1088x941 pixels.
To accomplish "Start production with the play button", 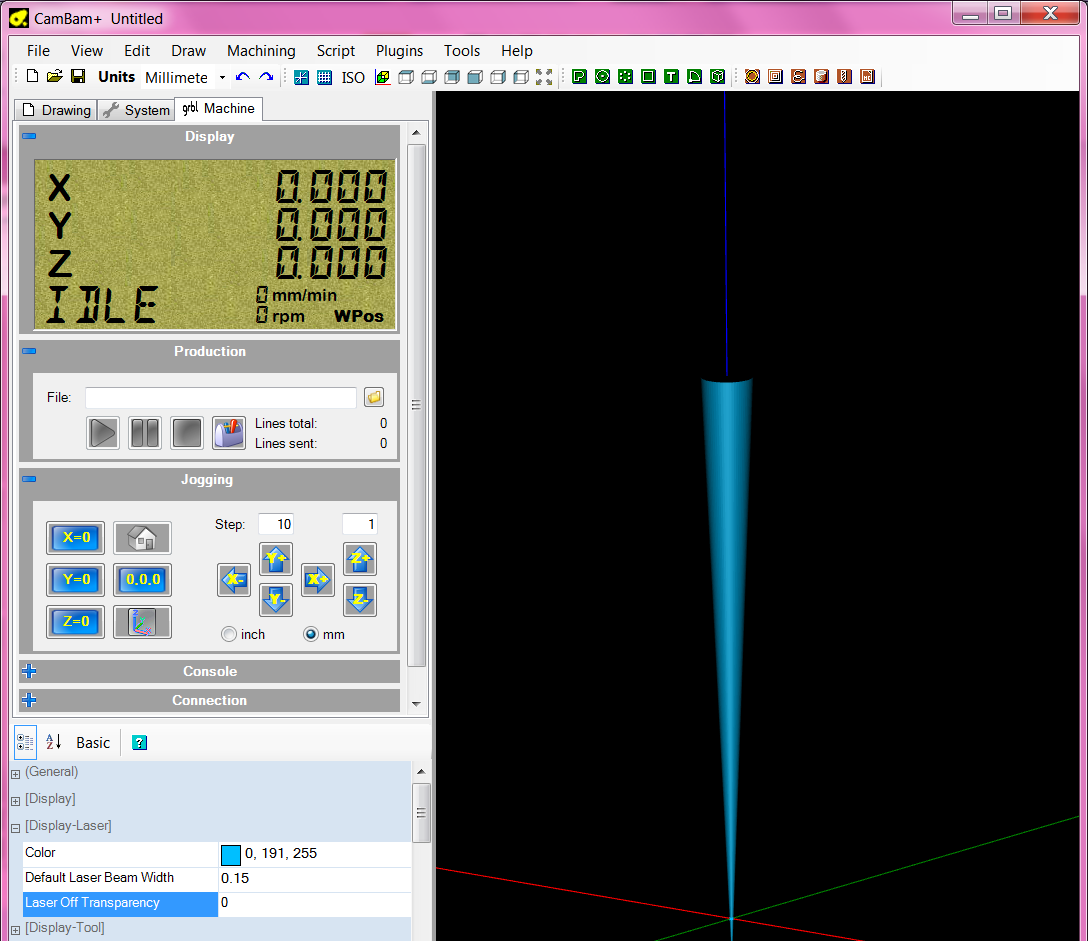I will coord(103,433).
